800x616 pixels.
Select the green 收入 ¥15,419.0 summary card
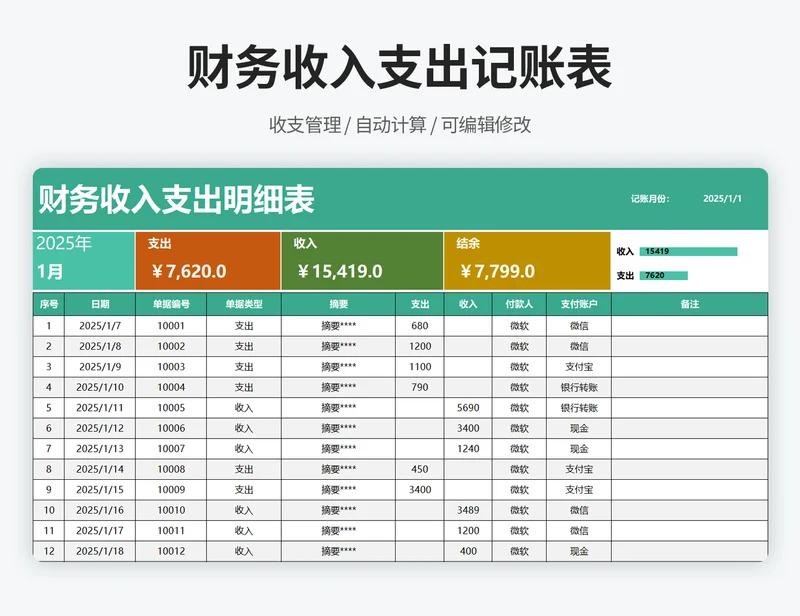click(362, 261)
